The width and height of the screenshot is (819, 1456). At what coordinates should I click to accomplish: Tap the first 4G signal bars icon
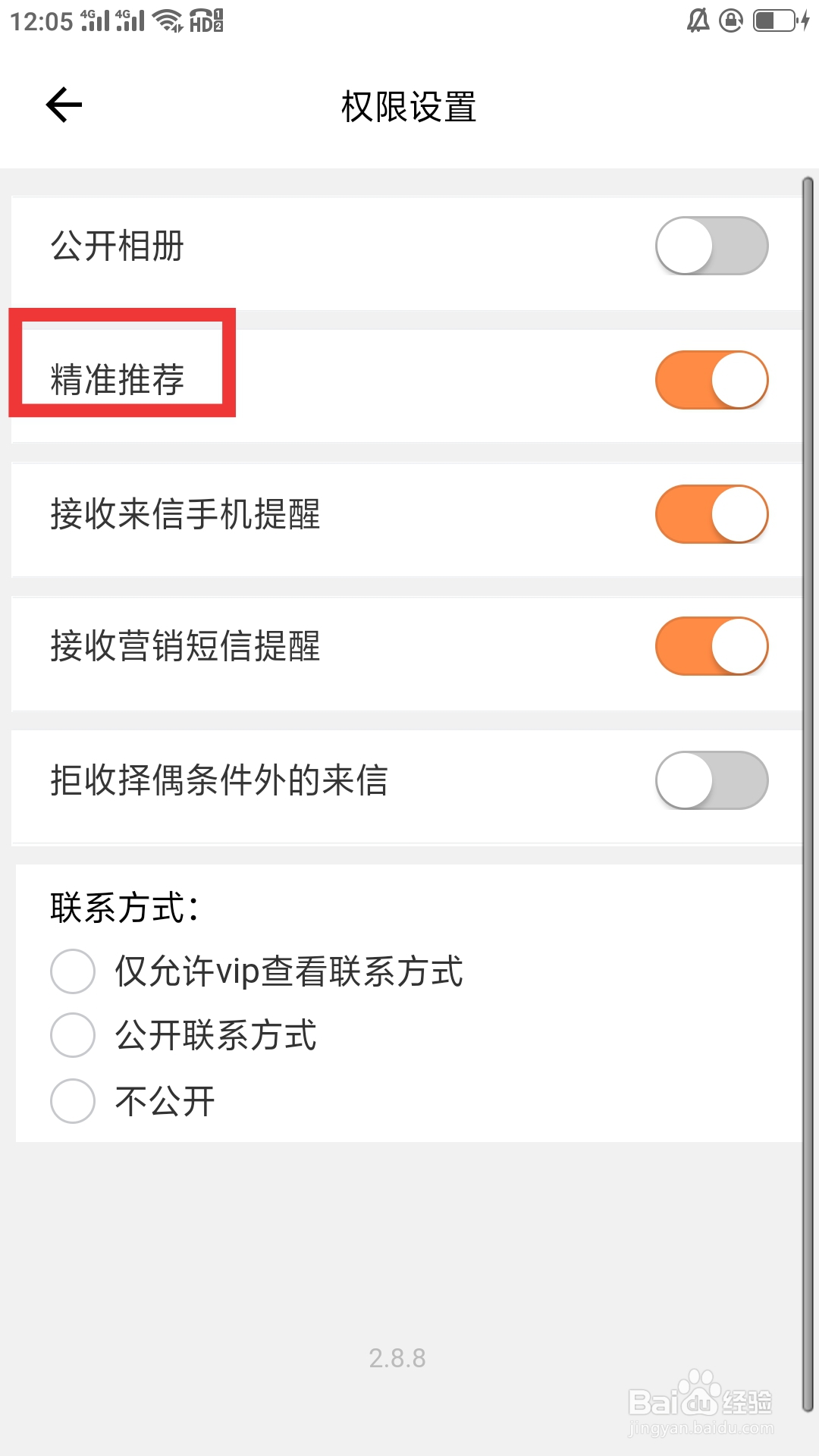coord(95,20)
